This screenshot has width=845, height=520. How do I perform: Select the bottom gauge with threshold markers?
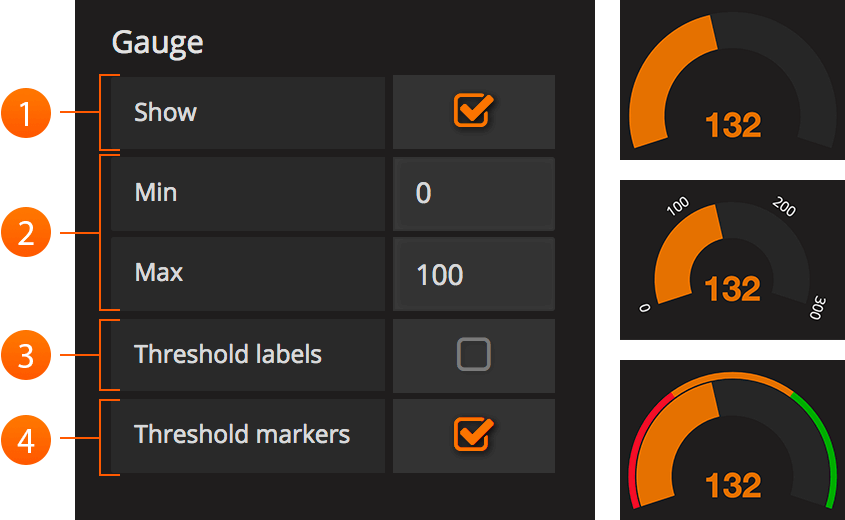pos(732,440)
